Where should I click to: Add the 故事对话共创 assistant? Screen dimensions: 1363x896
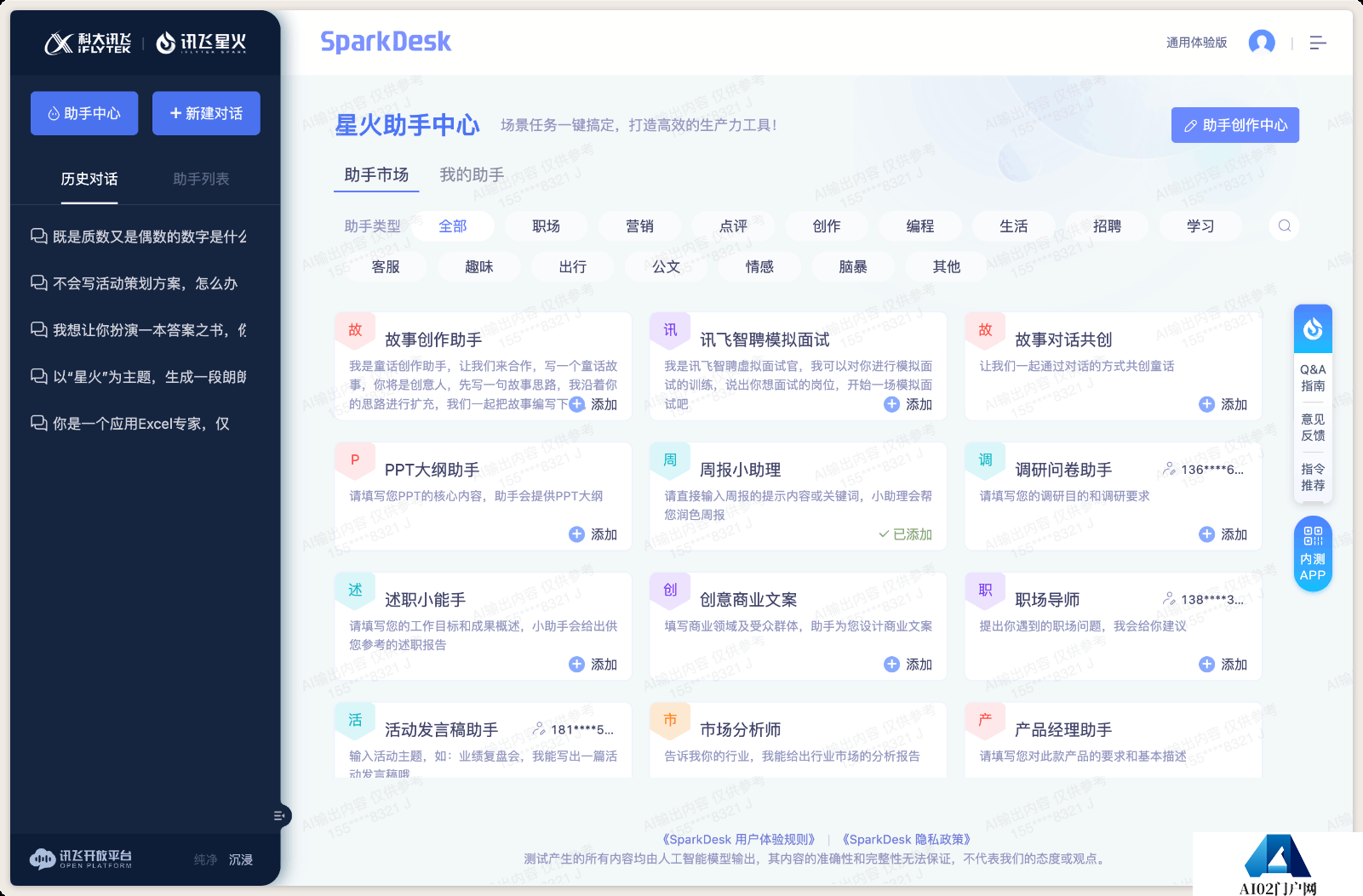[1223, 405]
